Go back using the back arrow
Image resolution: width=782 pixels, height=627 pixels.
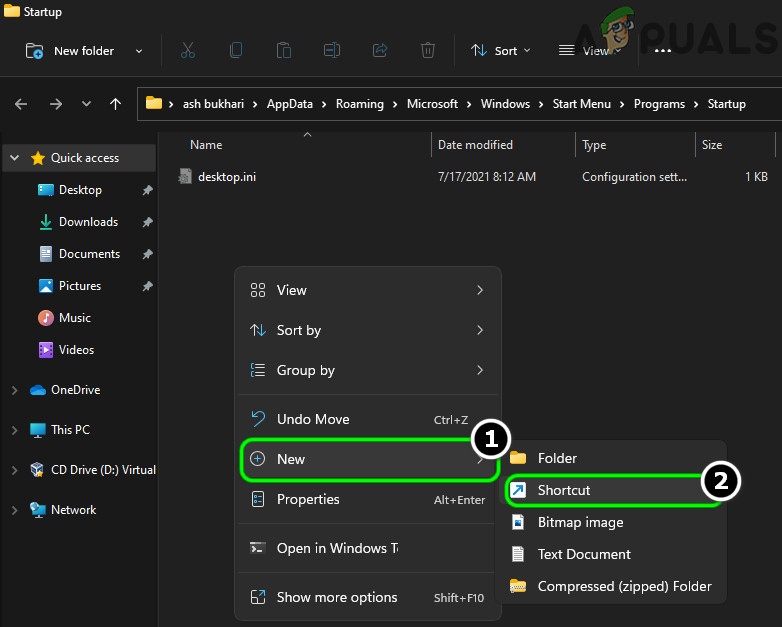(22, 104)
